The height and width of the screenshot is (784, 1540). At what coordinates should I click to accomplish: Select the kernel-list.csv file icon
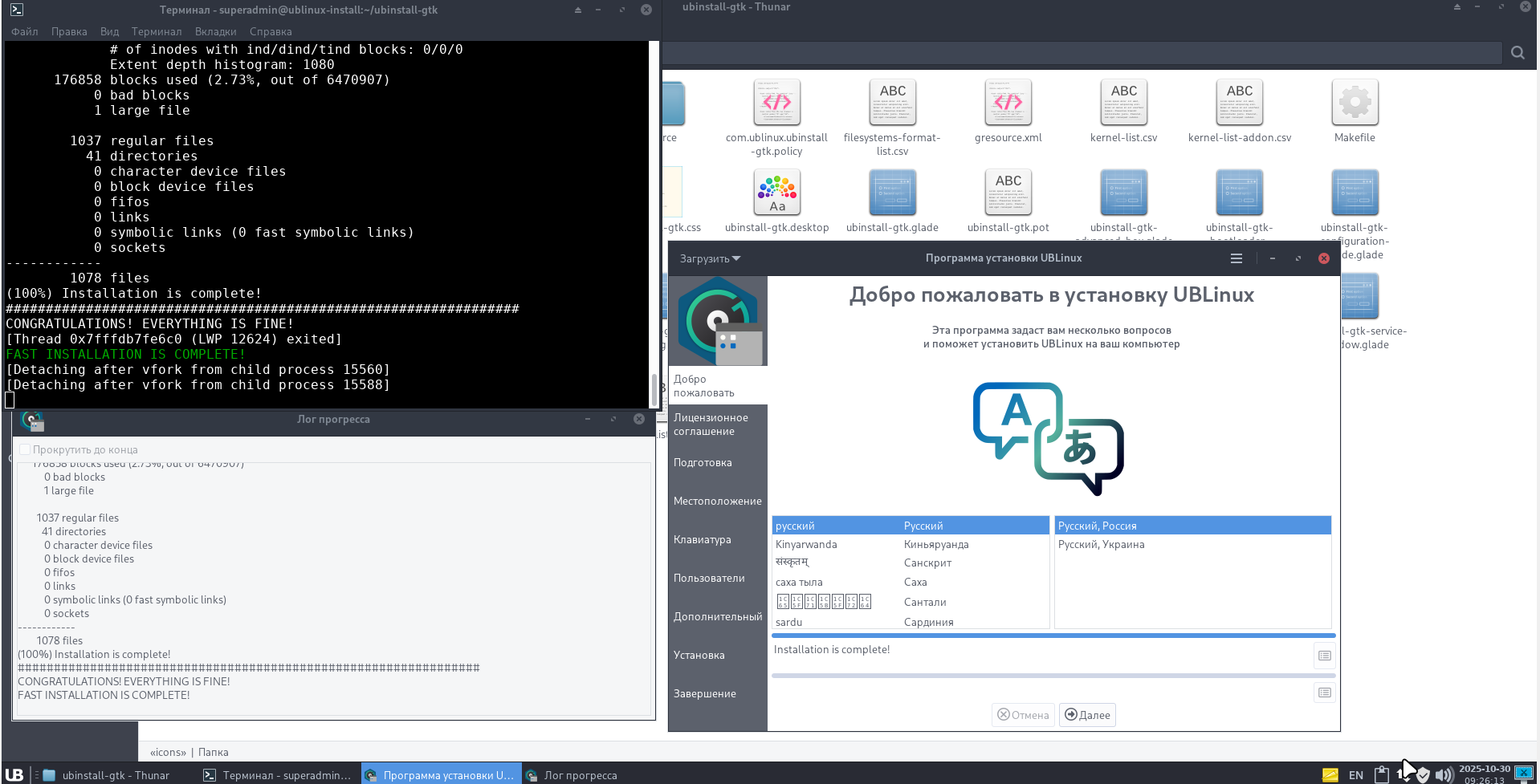pos(1123,102)
